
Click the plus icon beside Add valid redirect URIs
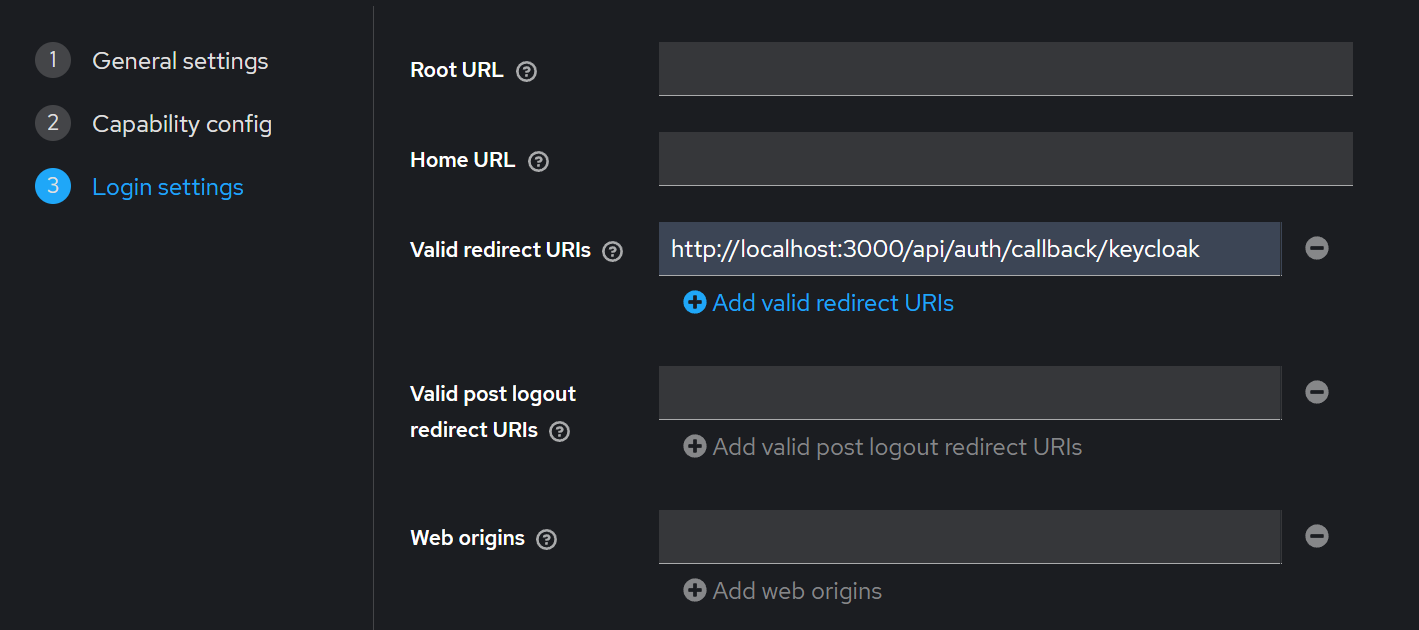(695, 301)
